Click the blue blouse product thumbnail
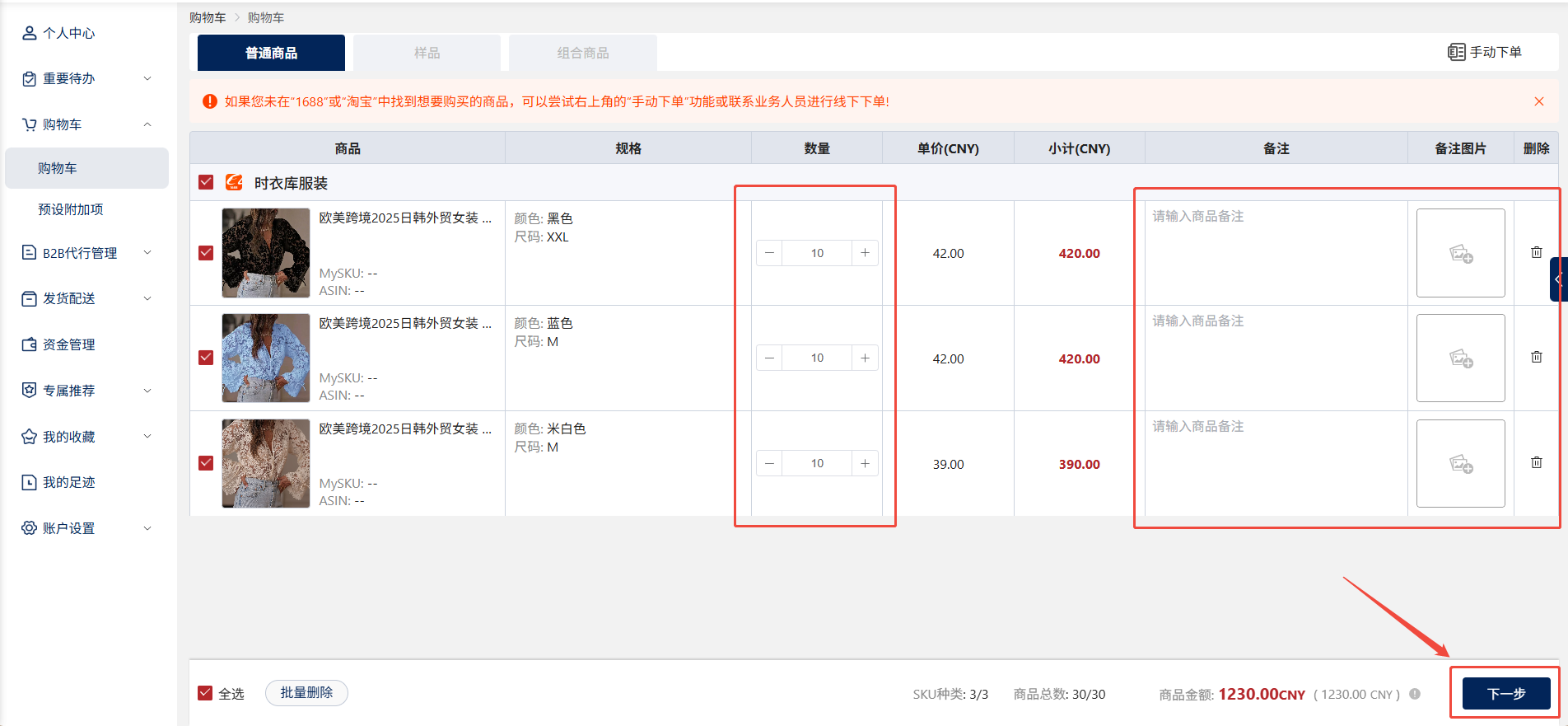 pyautogui.click(x=266, y=358)
